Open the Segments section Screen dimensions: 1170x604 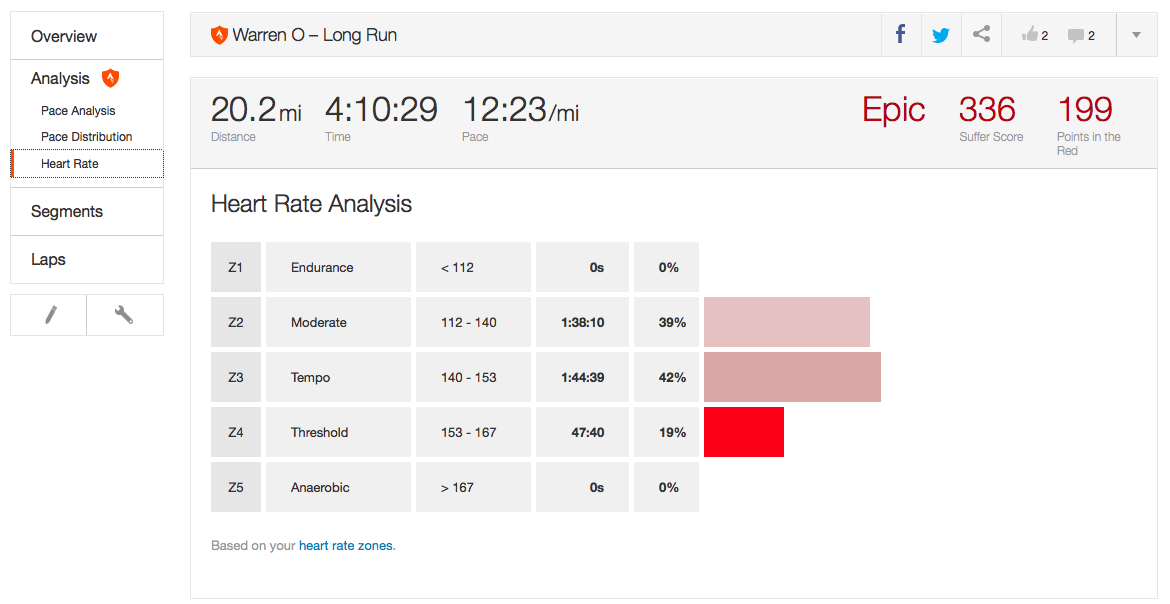tap(67, 211)
